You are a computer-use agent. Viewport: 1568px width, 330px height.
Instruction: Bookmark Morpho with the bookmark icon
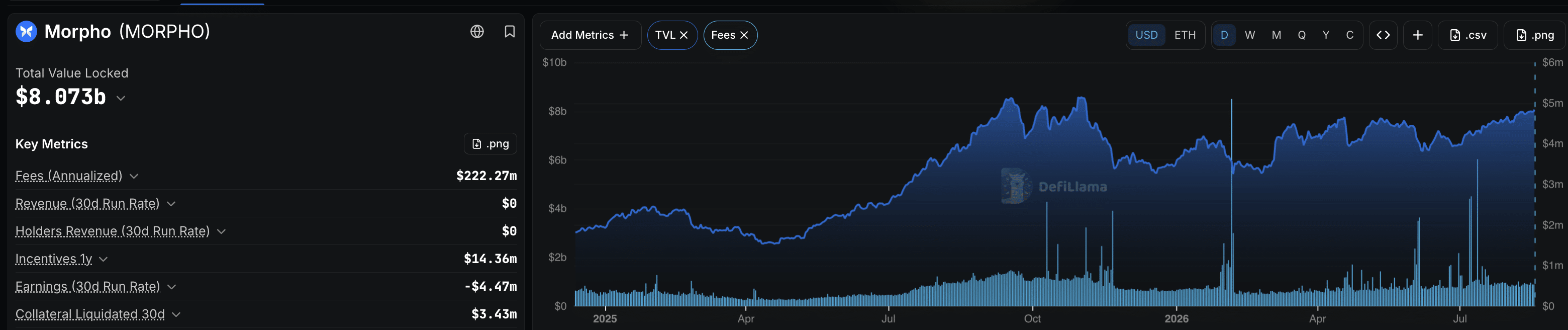pyautogui.click(x=510, y=32)
